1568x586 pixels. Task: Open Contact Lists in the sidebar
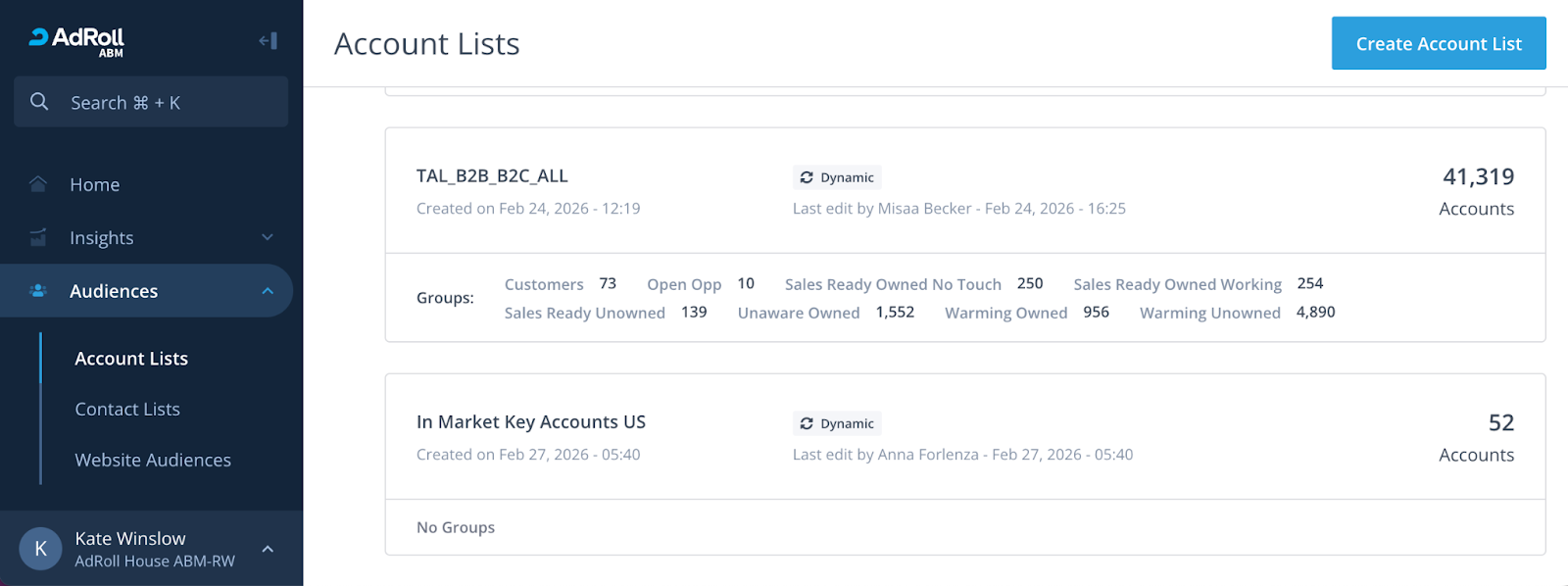pyautogui.click(x=127, y=410)
